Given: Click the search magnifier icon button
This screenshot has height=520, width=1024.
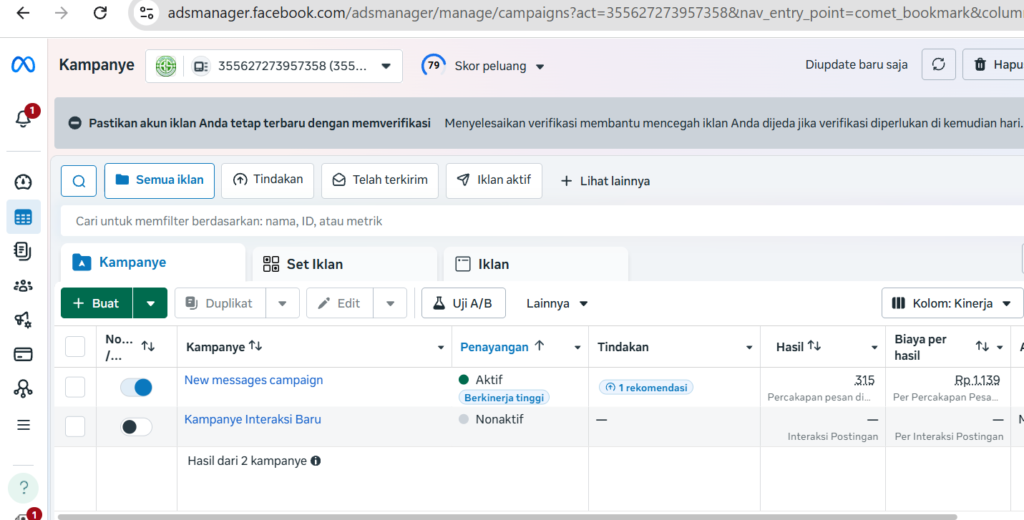Looking at the screenshot, I should [x=79, y=181].
